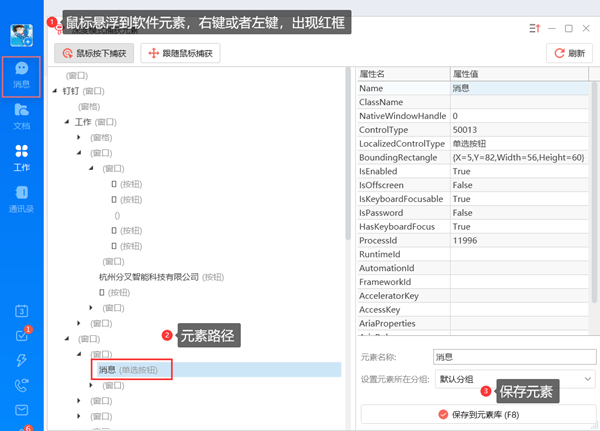Open the calendar icon in sidebar

21,311
